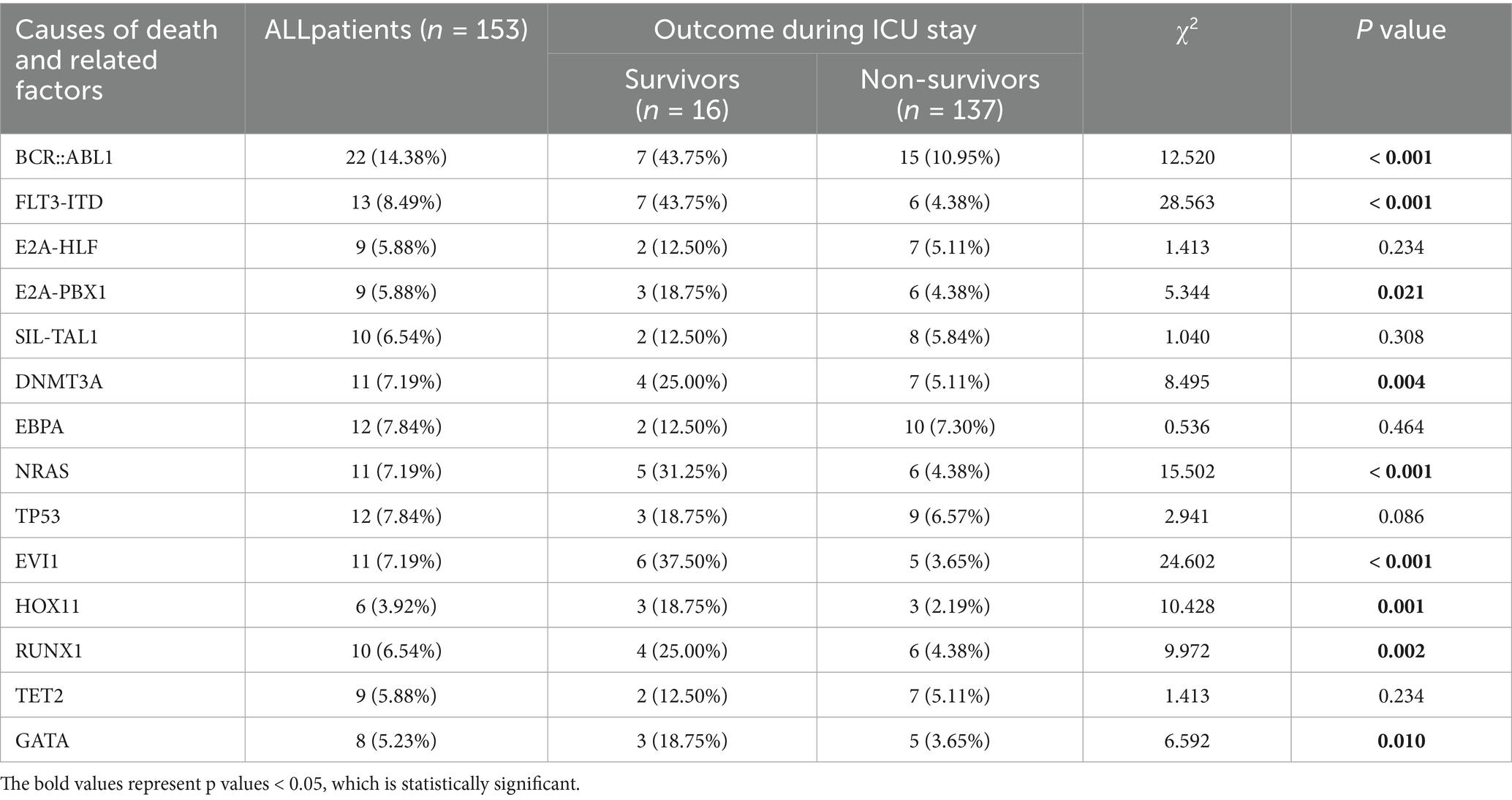
Task: Click the bold-values footnote text
Action: pos(290,784)
